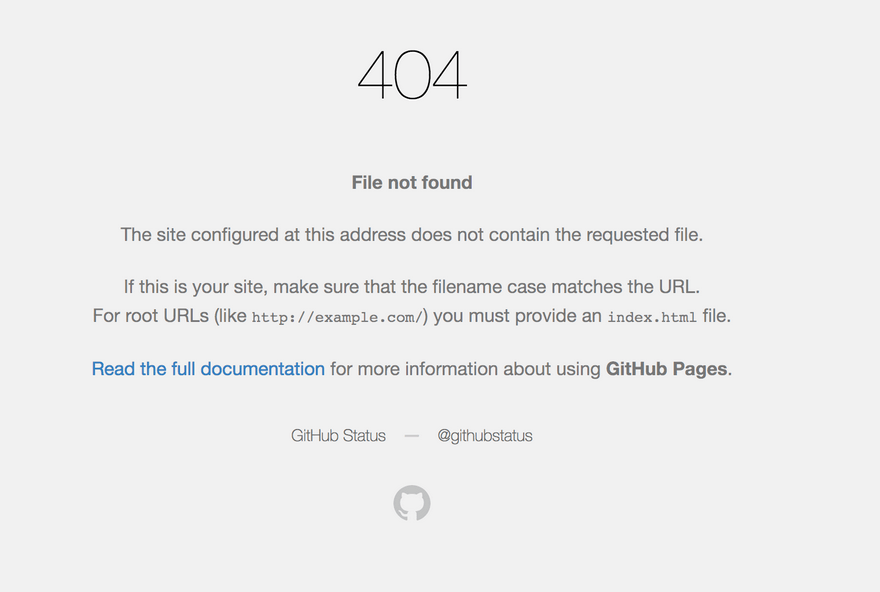The height and width of the screenshot is (592, 880).
Task: Click the File not found heading
Action: click(x=412, y=182)
